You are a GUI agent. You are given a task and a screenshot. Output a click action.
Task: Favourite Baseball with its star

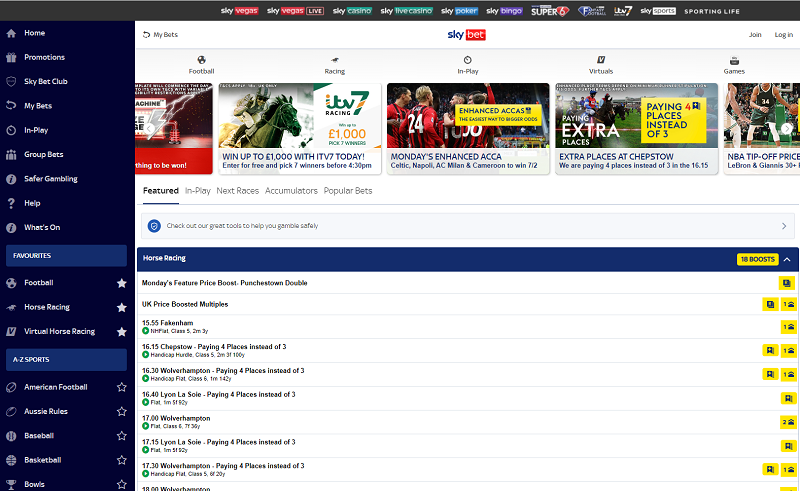coord(121,436)
